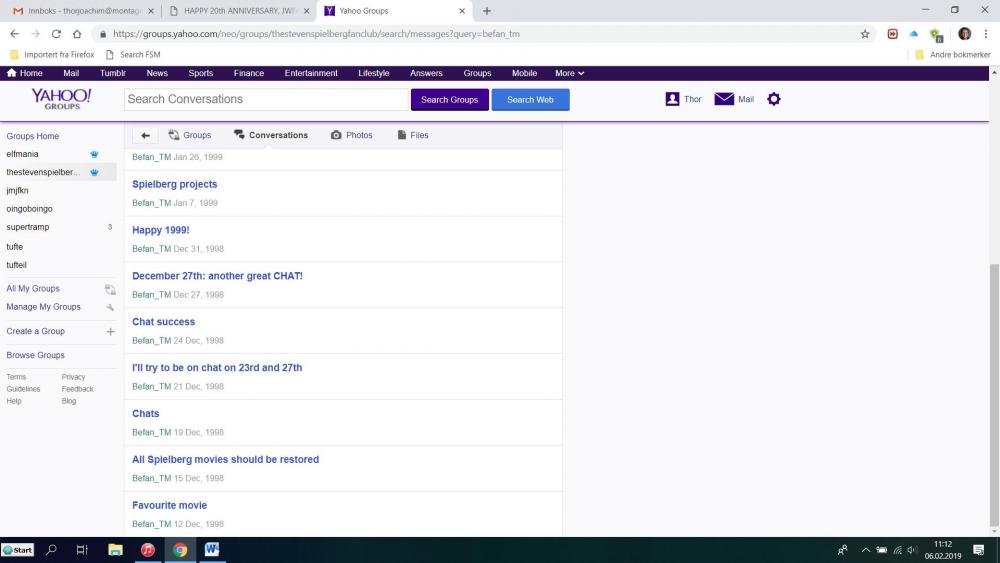Viewport: 1000px width, 563px height.
Task: Open Word from the taskbar
Action: (212, 550)
